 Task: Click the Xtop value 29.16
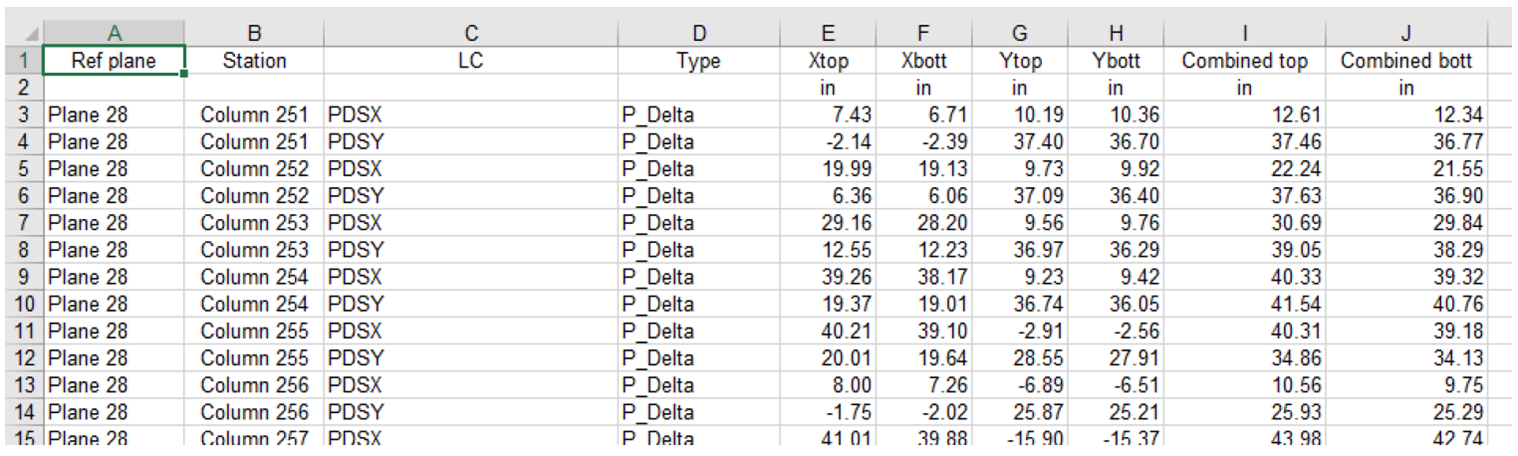pos(828,223)
